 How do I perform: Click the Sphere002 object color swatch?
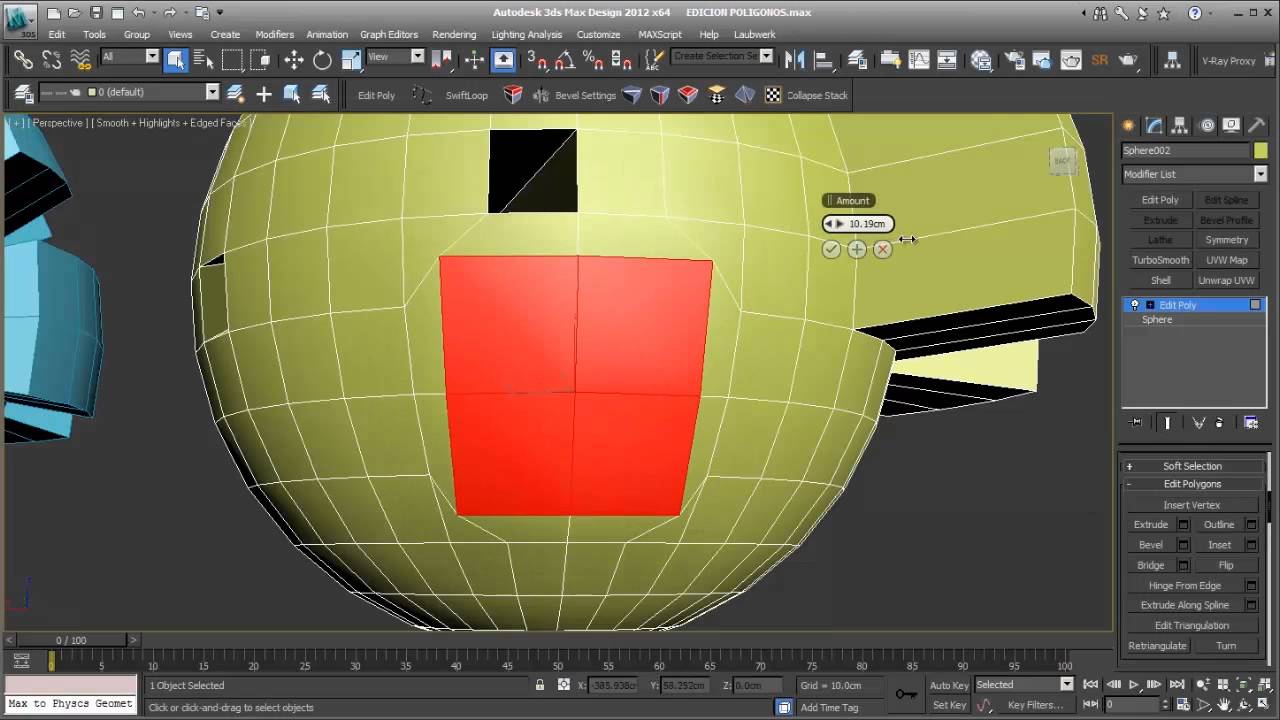pos(1260,150)
